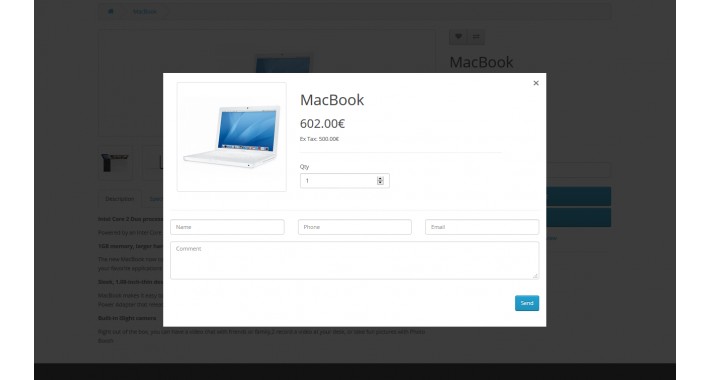Click the comment box resize handle
This screenshot has width=710, height=380.
[x=535, y=275]
